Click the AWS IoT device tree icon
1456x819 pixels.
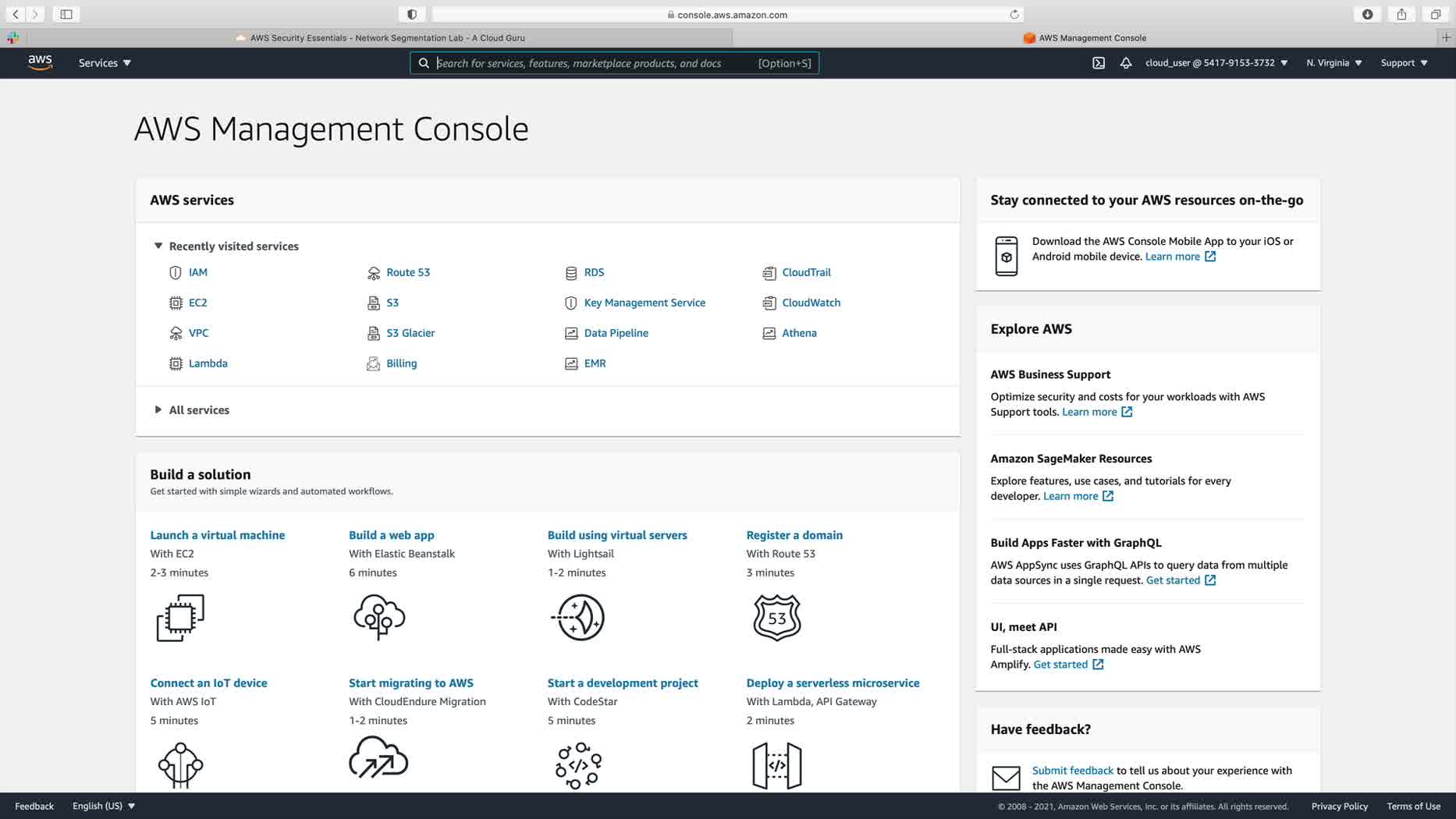click(180, 765)
